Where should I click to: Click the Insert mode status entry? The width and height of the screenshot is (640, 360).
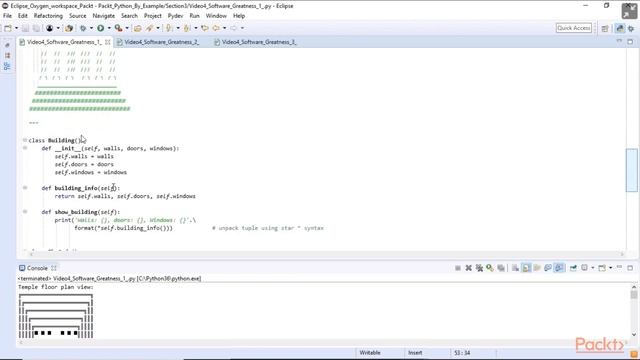coord(415,353)
